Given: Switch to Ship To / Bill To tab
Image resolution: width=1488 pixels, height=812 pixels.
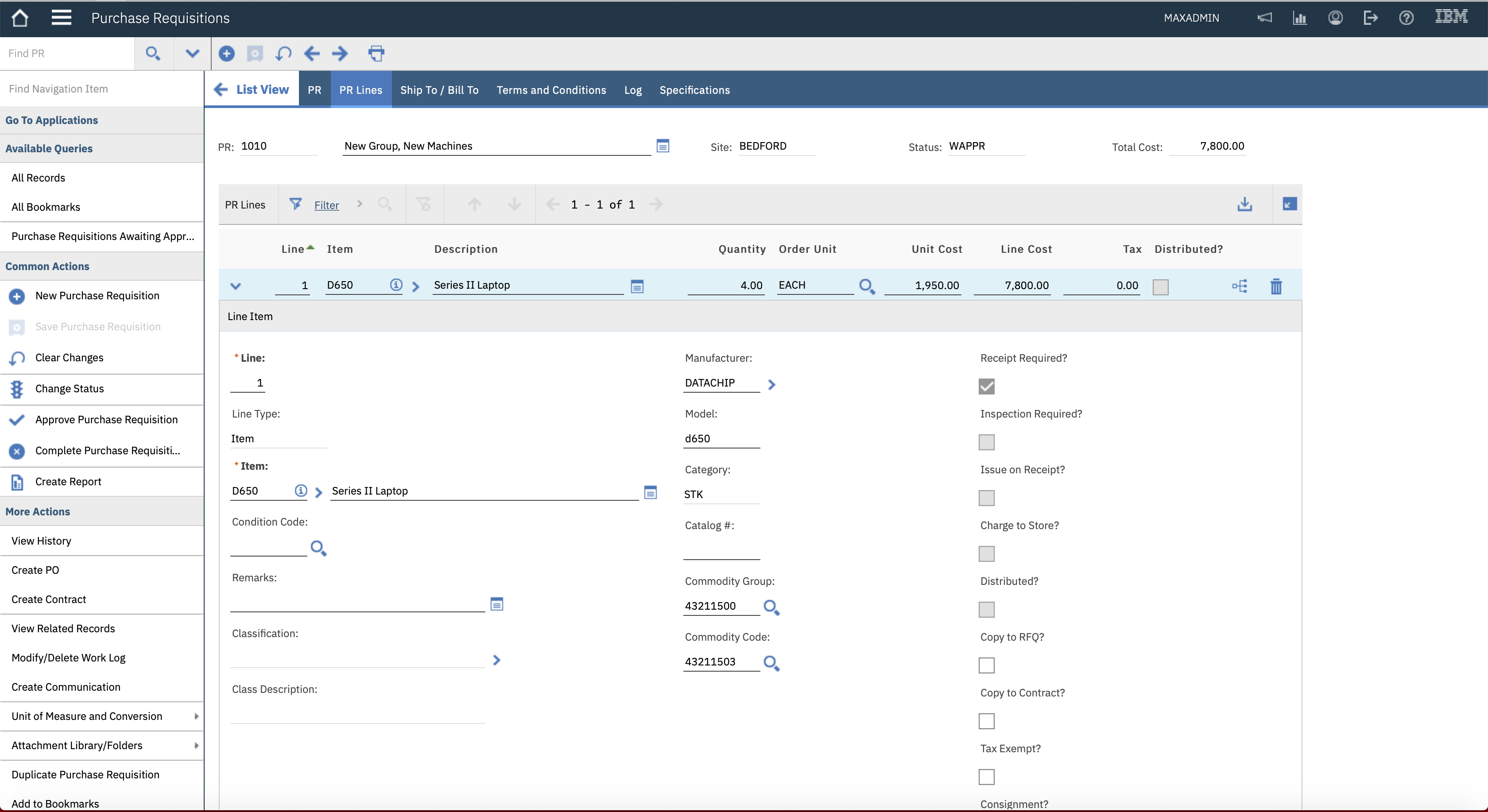Looking at the screenshot, I should 439,90.
